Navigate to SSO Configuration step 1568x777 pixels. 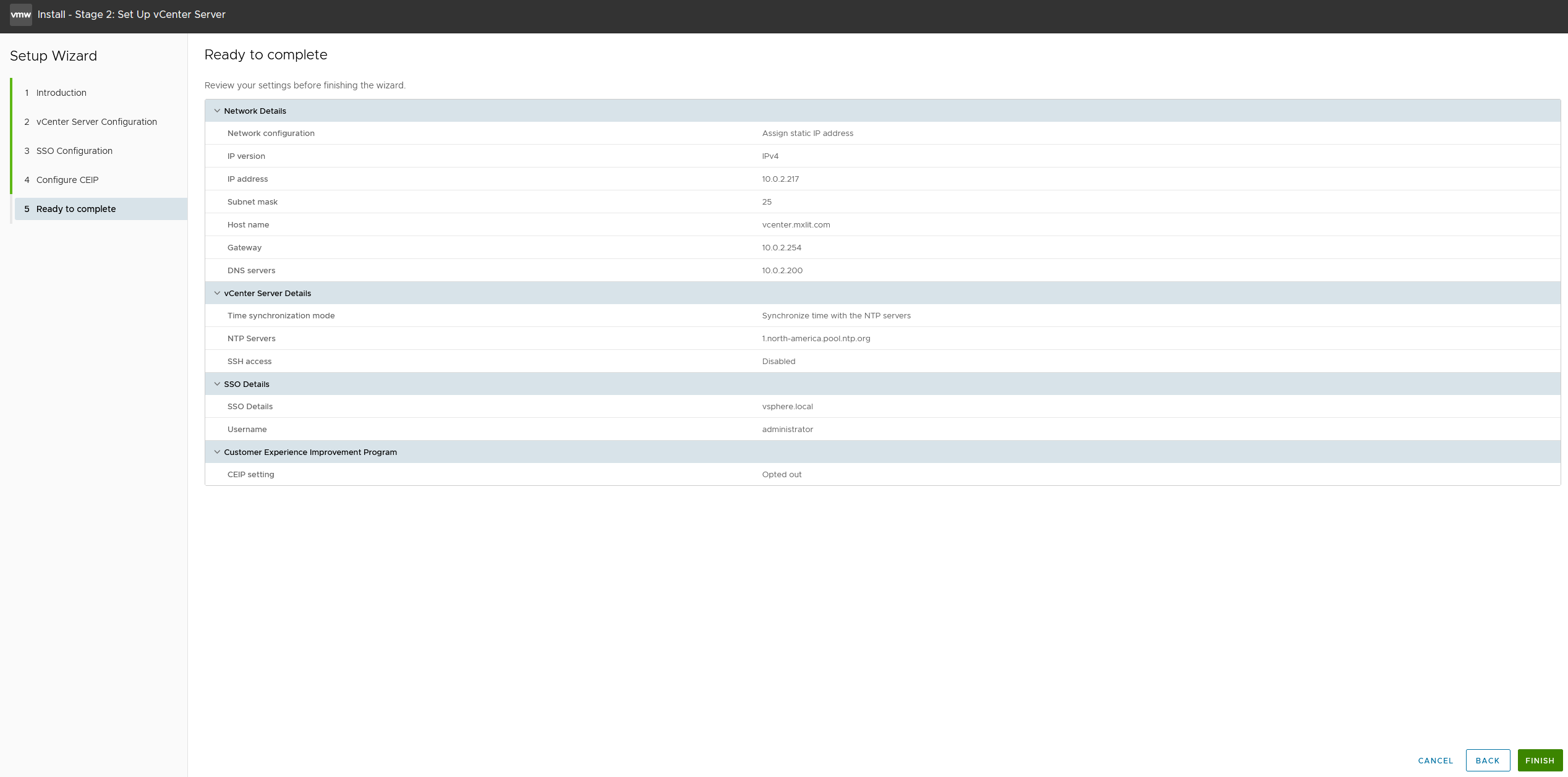coord(74,151)
